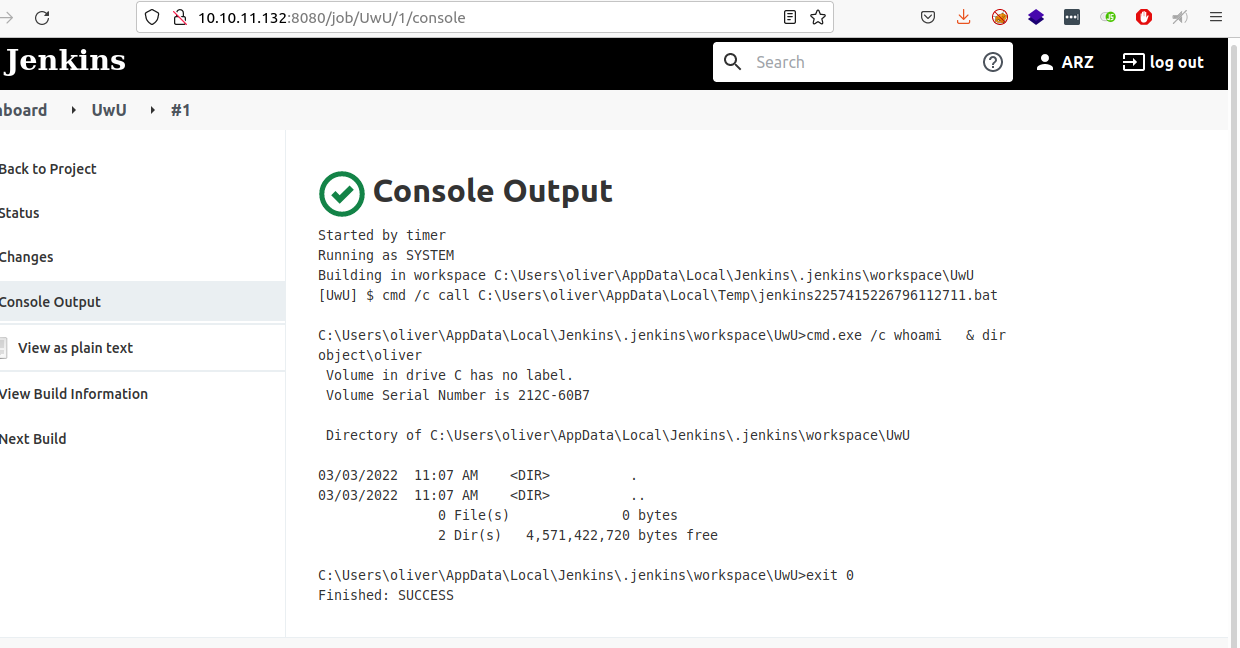Click the insecure connection padlock icon

180,17
